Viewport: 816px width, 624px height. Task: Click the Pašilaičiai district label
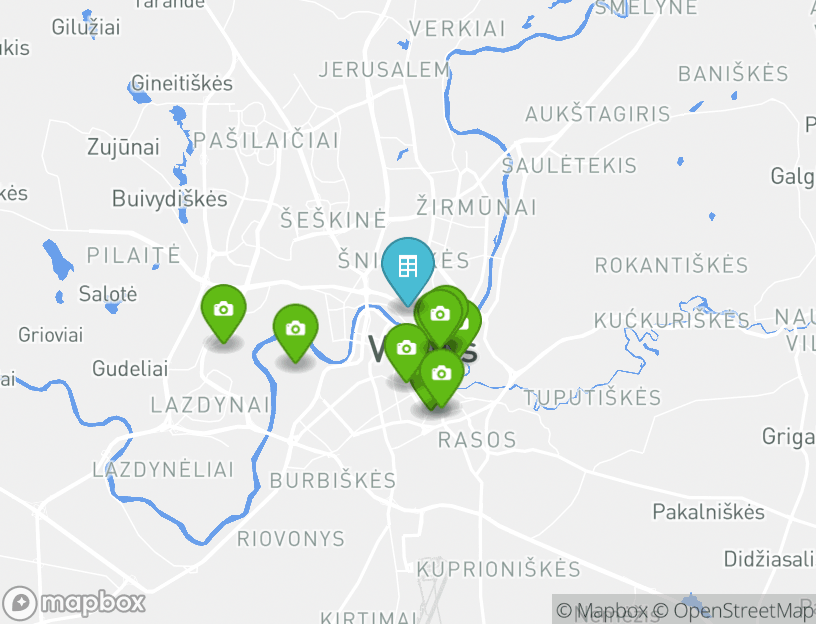[266, 141]
